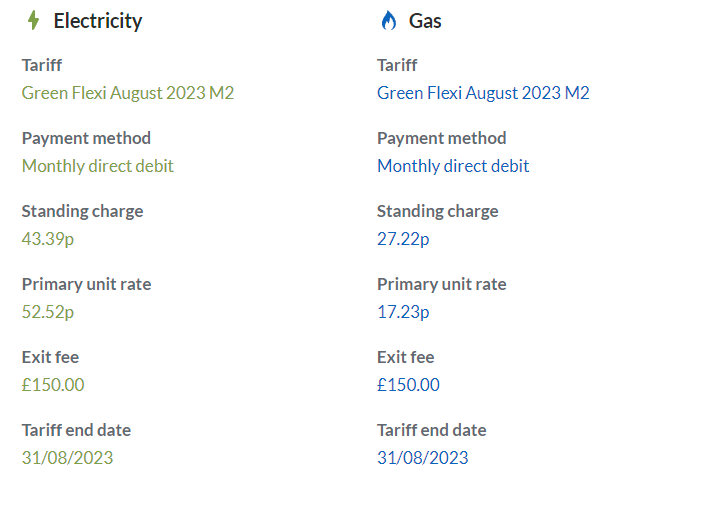Click electricity Monthly direct debit payment method
The width and height of the screenshot is (718, 505).
pyautogui.click(x=98, y=166)
